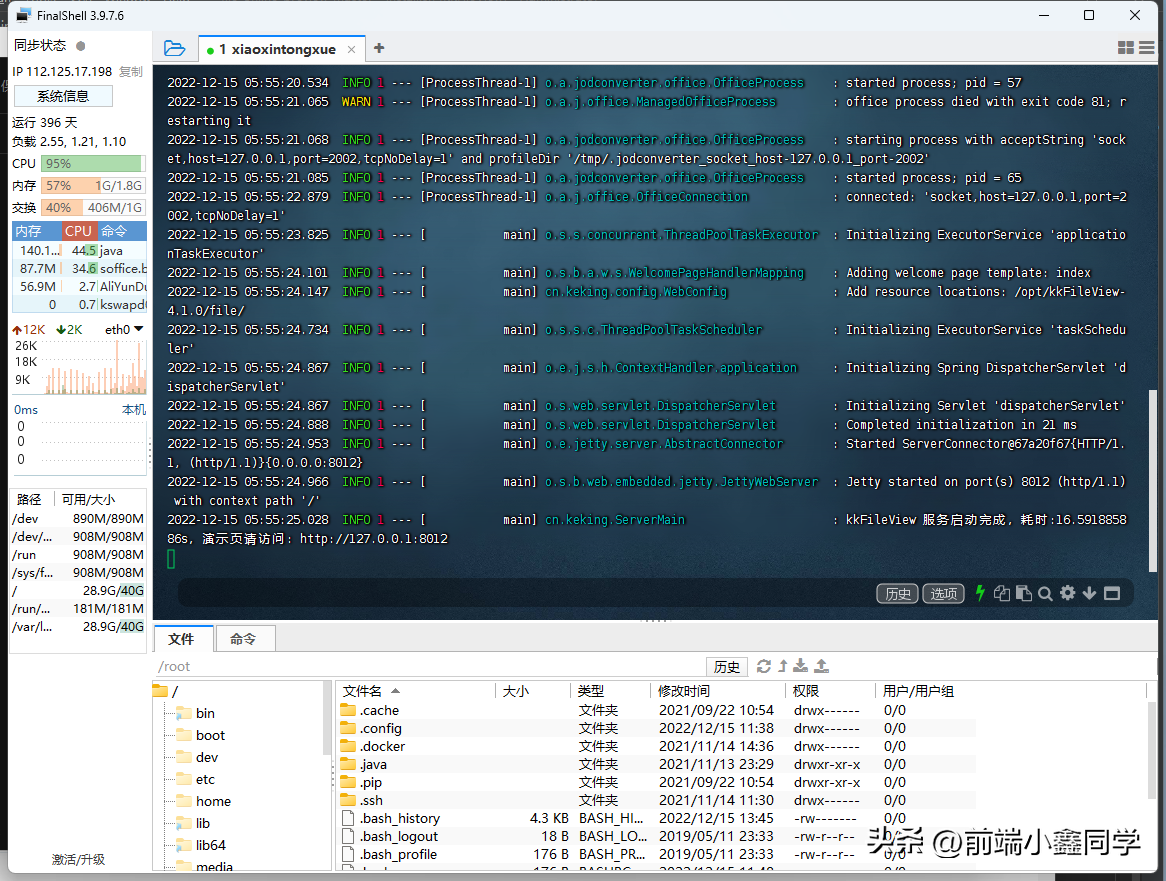
Task: Add a new session tab with plus
Action: [x=379, y=48]
